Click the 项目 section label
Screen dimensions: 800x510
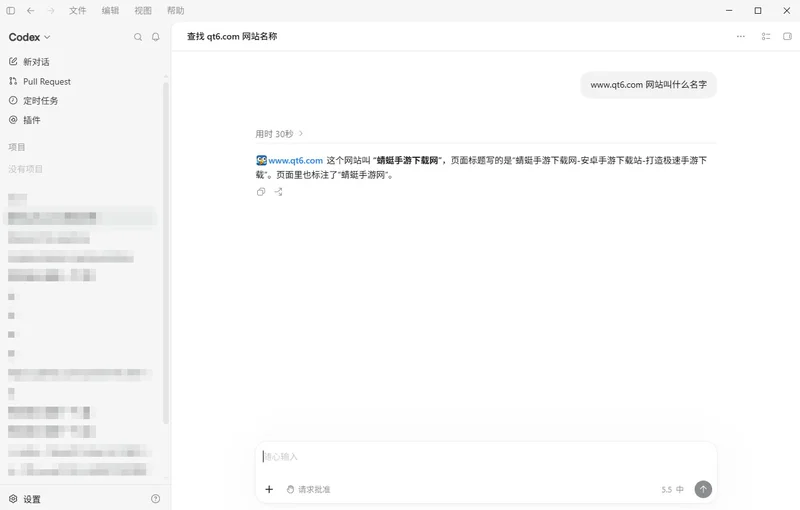tap(16, 147)
